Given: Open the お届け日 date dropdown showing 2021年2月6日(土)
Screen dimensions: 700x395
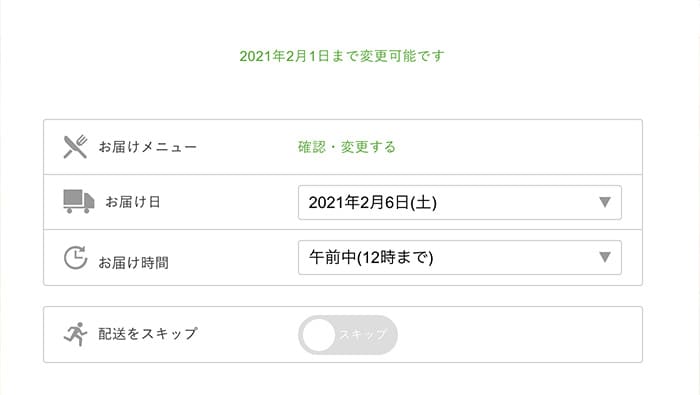Looking at the screenshot, I should pyautogui.click(x=460, y=203).
